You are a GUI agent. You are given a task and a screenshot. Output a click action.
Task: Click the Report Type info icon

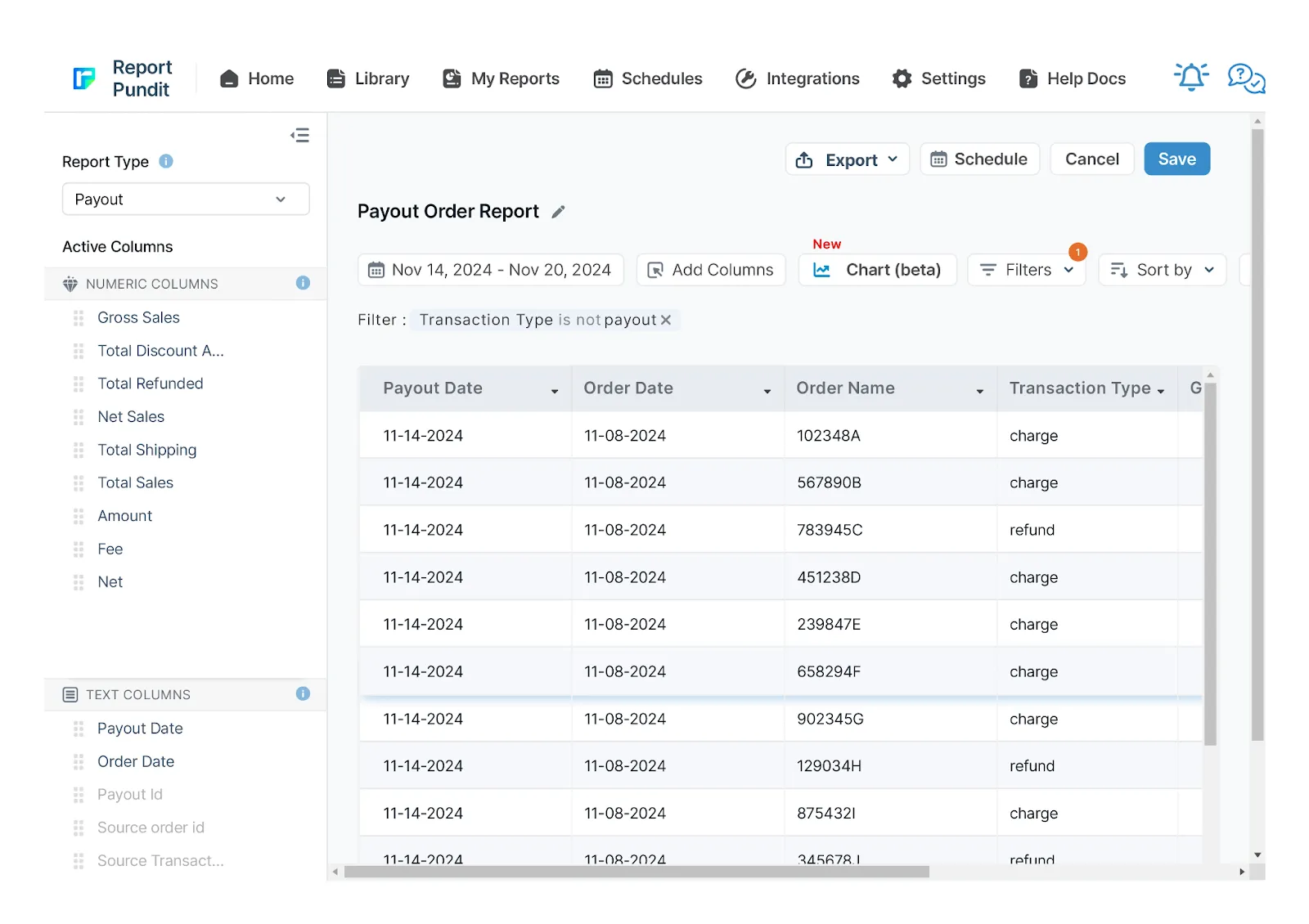(166, 161)
